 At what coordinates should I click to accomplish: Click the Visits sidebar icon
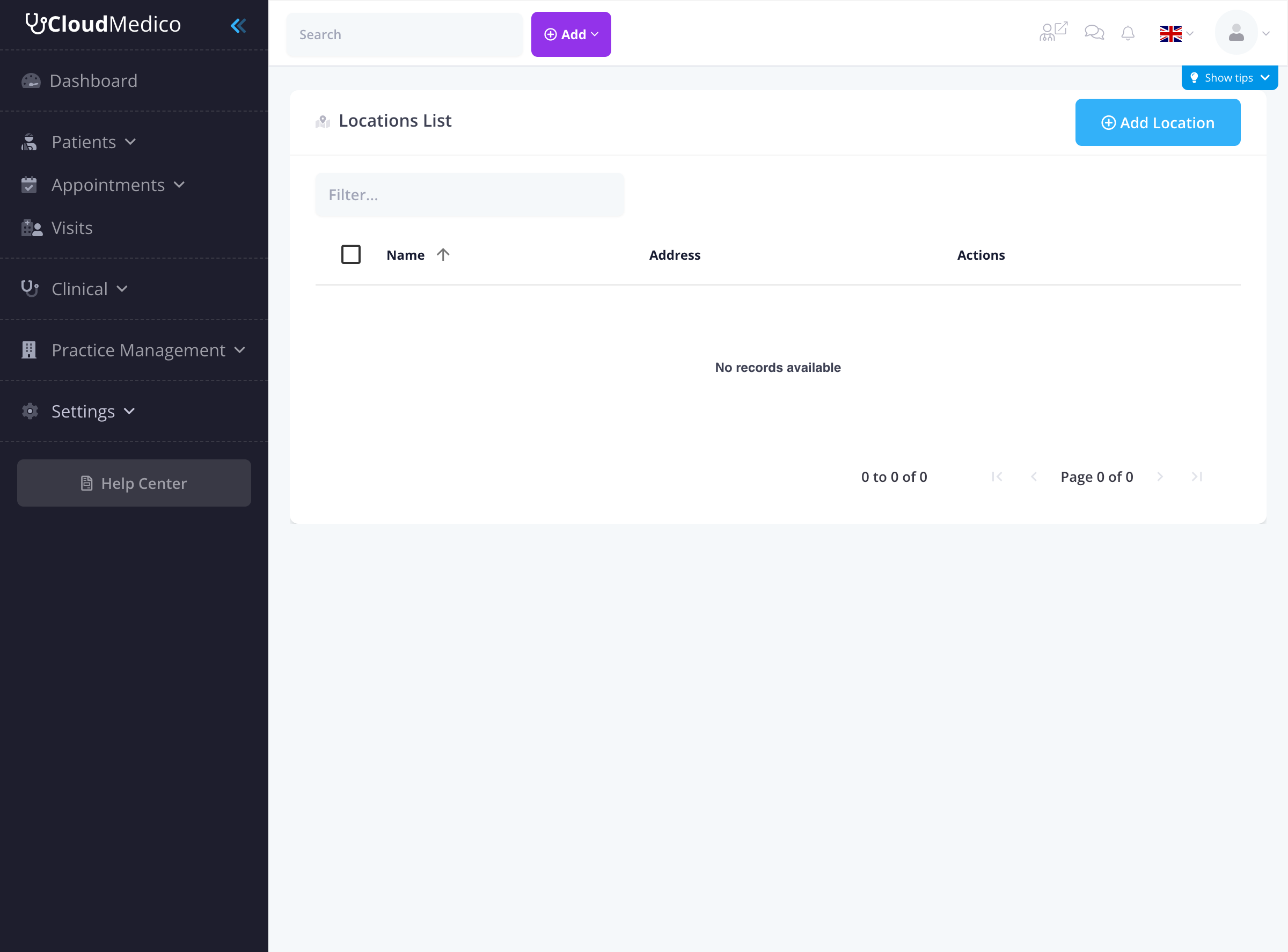coord(32,228)
